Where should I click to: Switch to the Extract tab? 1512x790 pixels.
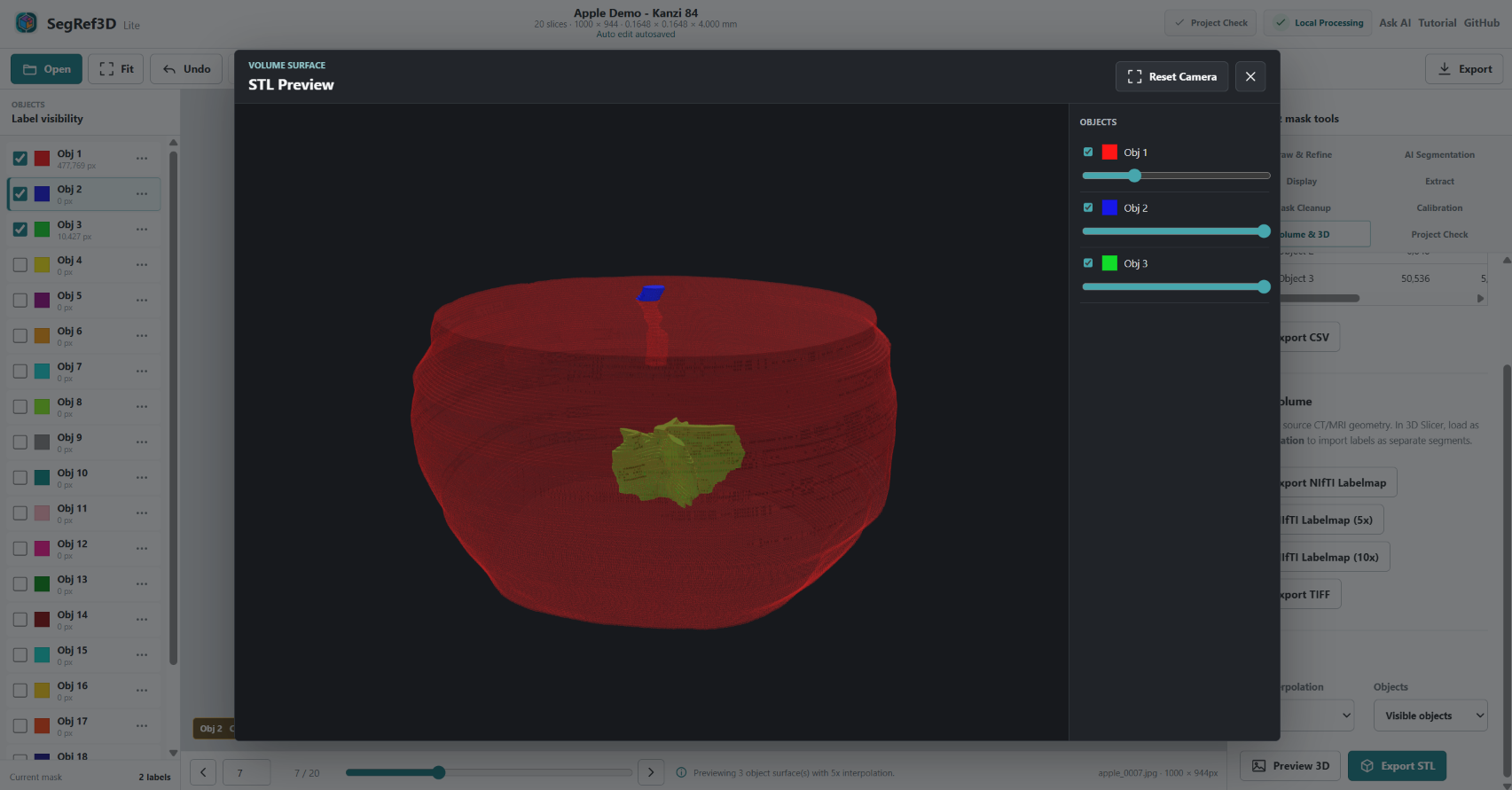point(1439,182)
